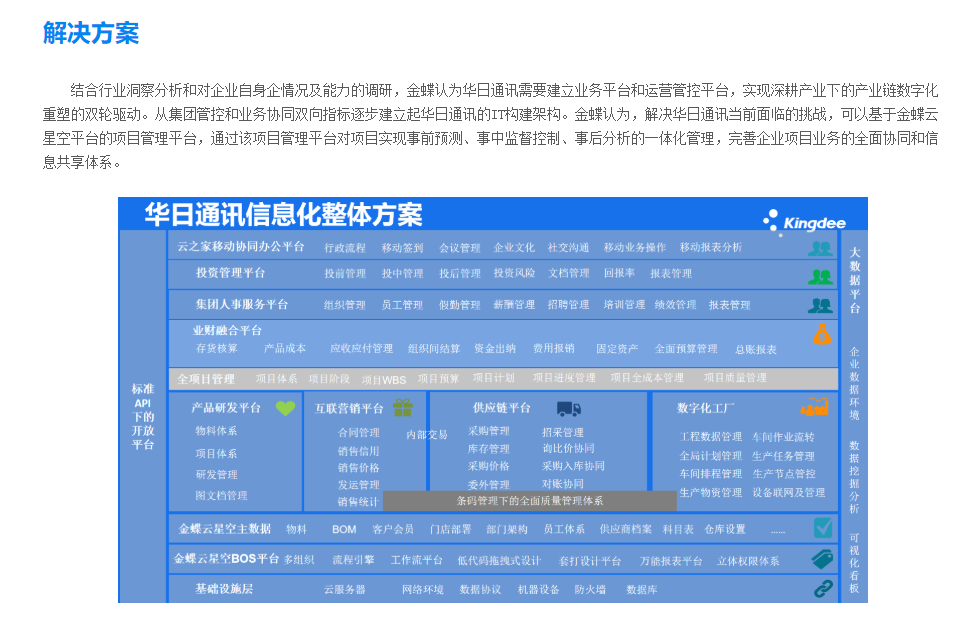Image resolution: width=974 pixels, height=619 pixels.
Task: Click BOM in the master data row
Action: (344, 530)
